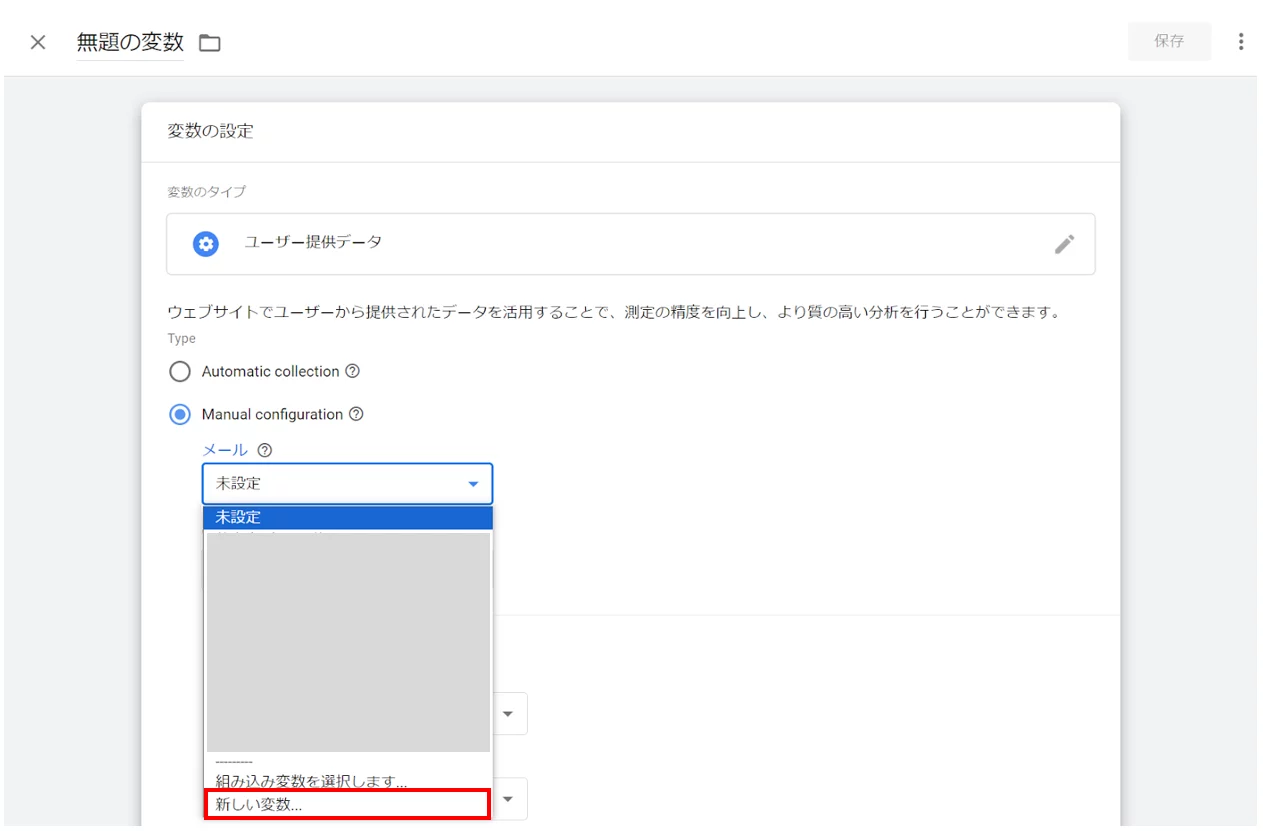Screen dimensions: 1263x831
Task: Click the 無題の変数 title link
Action: 130,42
